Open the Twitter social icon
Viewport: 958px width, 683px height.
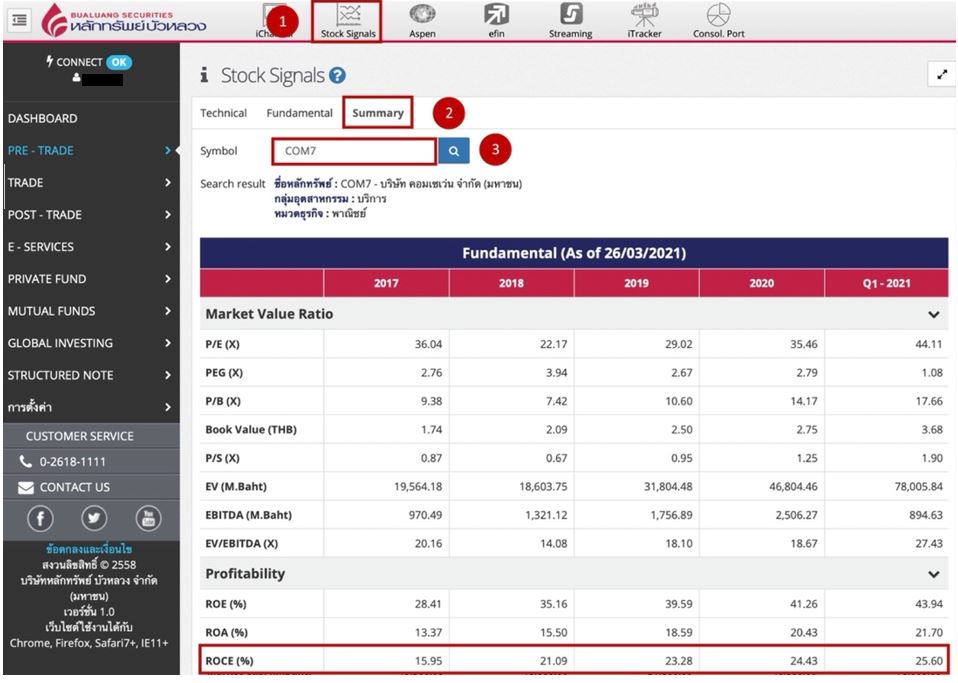point(94,519)
